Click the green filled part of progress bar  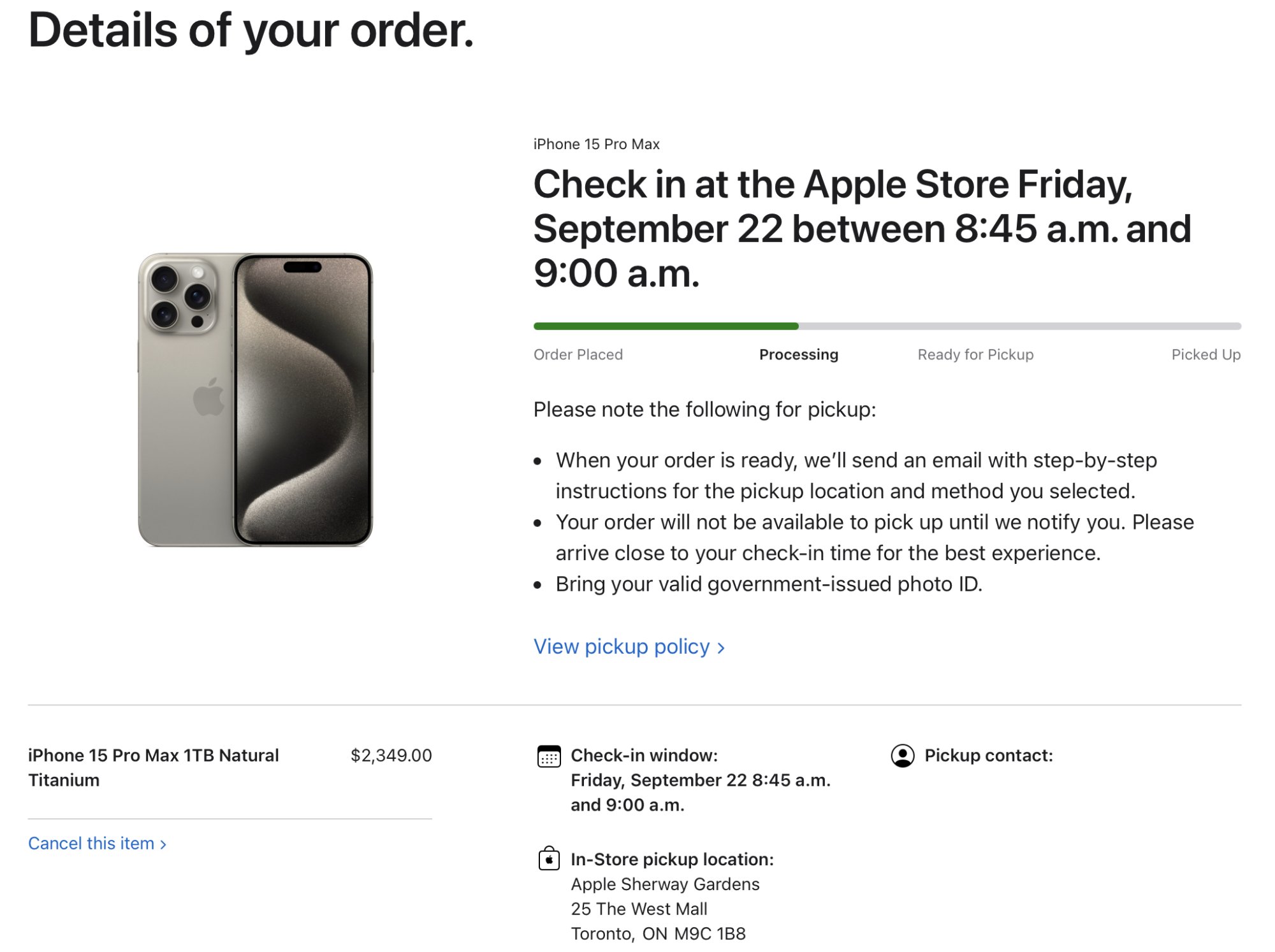point(666,326)
